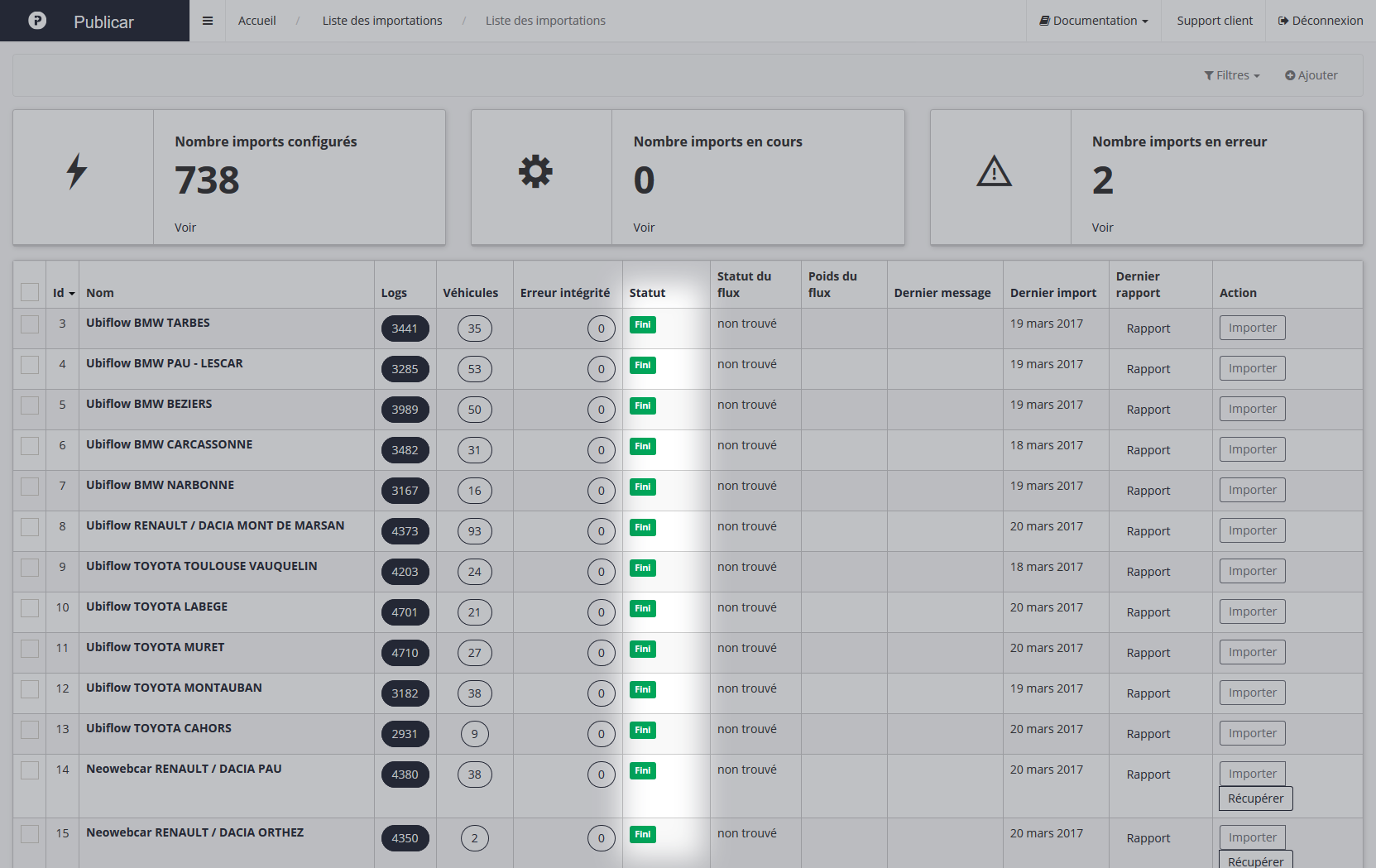Go to Accueil breadcrumb

[257, 21]
